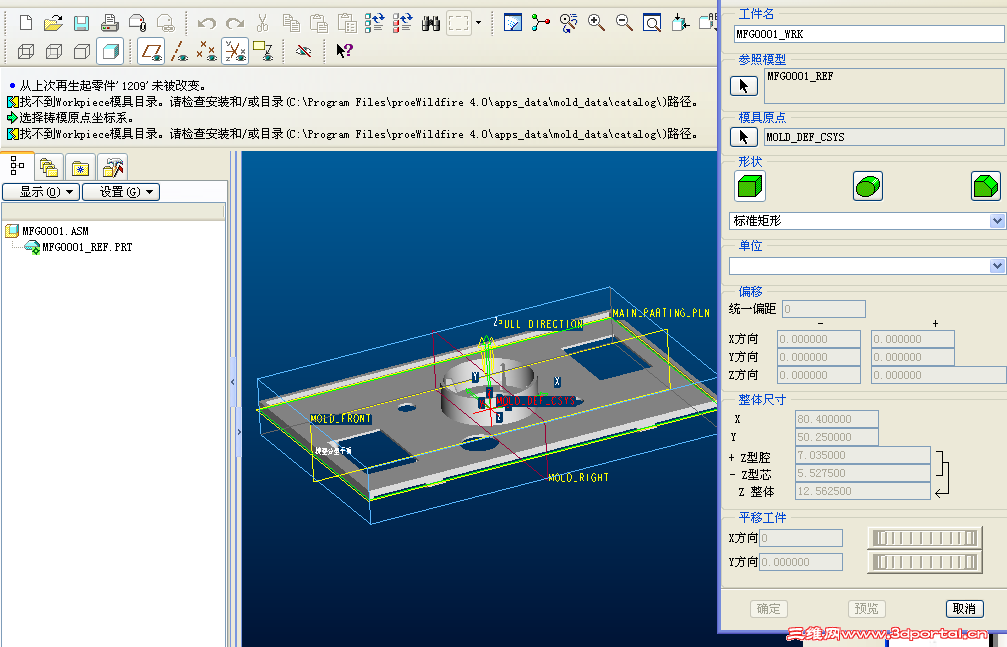Click the spin center icon
Viewport: 1007px width, 647px height.
pos(540,23)
